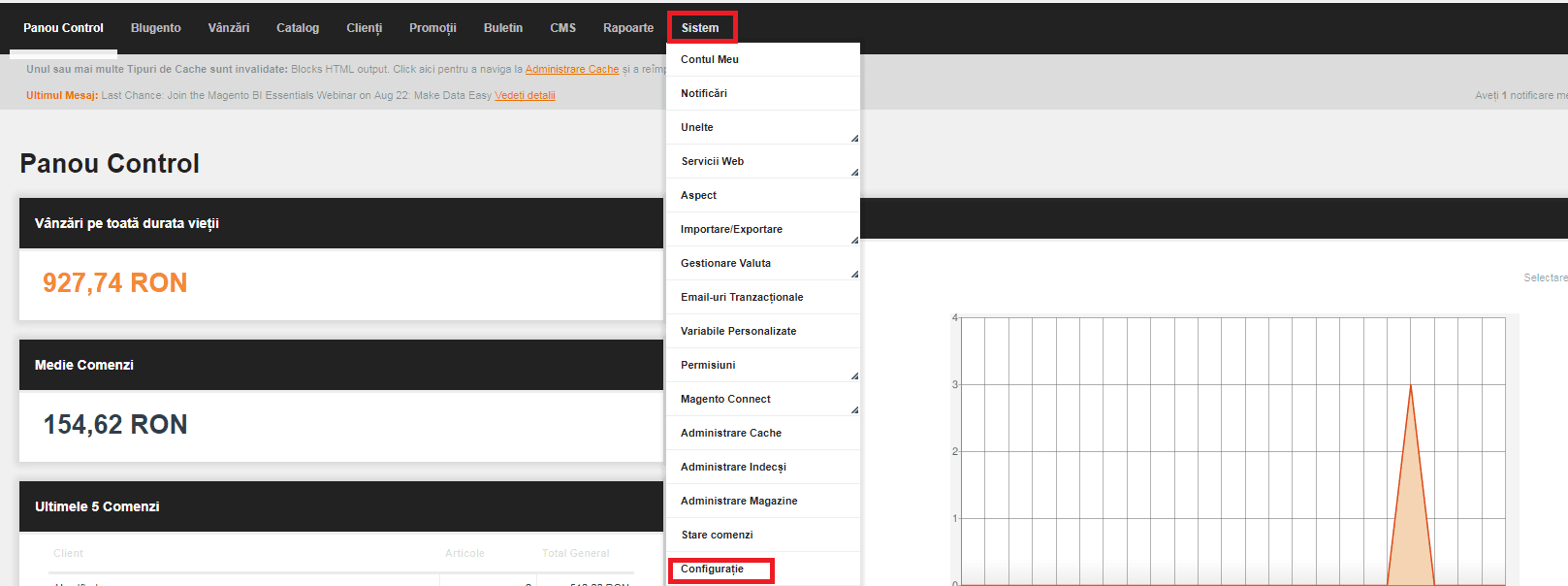Open the Buletin menu
The height and width of the screenshot is (586, 1568).
pos(503,28)
